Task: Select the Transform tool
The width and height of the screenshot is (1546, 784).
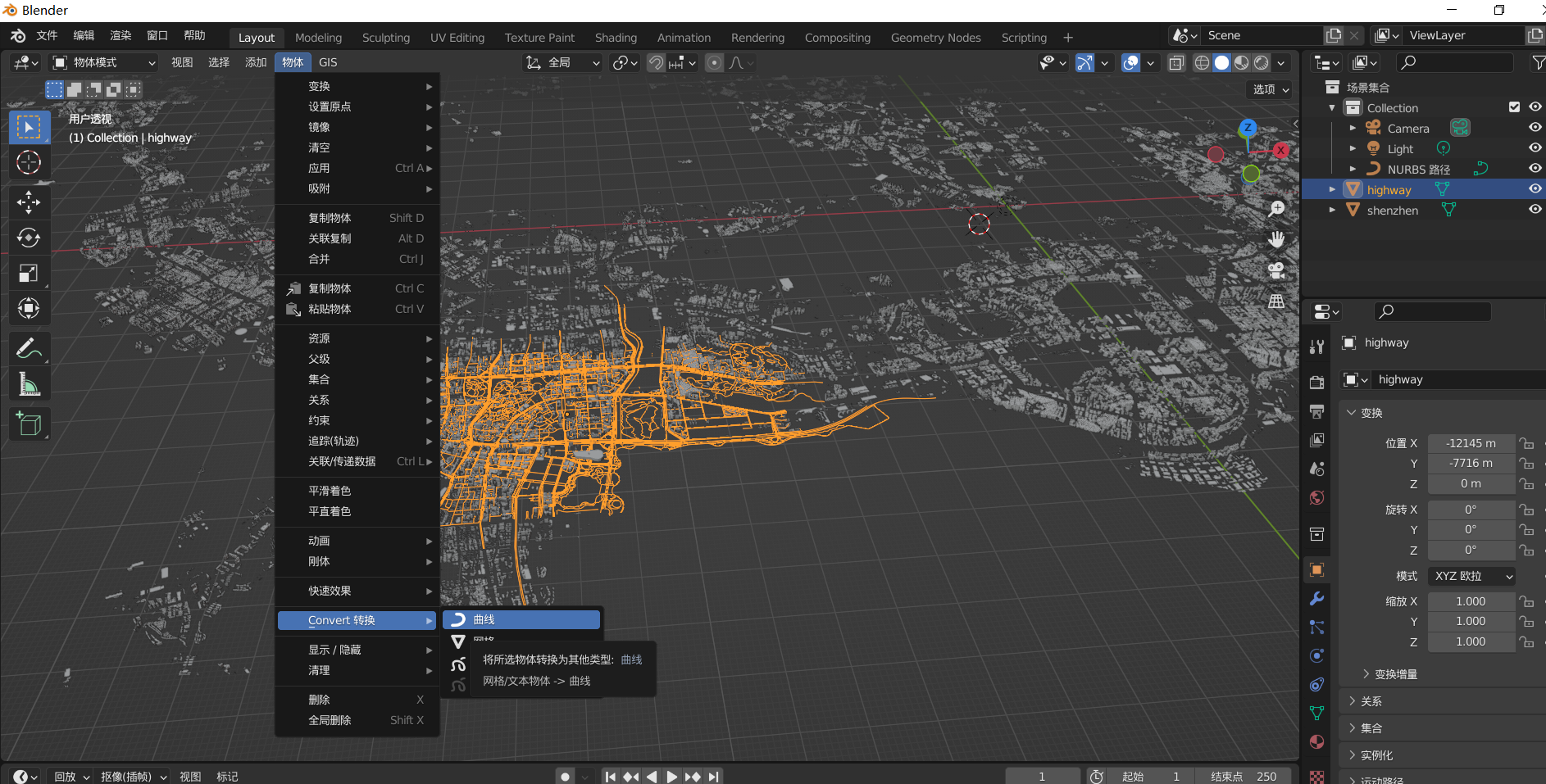Action: tap(29, 308)
